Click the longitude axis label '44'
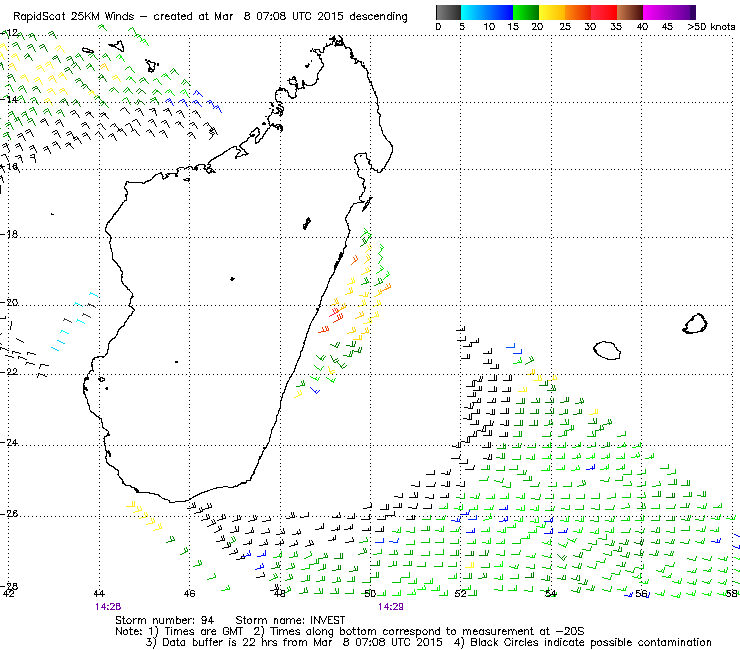The height and width of the screenshot is (650, 740). [x=99, y=594]
